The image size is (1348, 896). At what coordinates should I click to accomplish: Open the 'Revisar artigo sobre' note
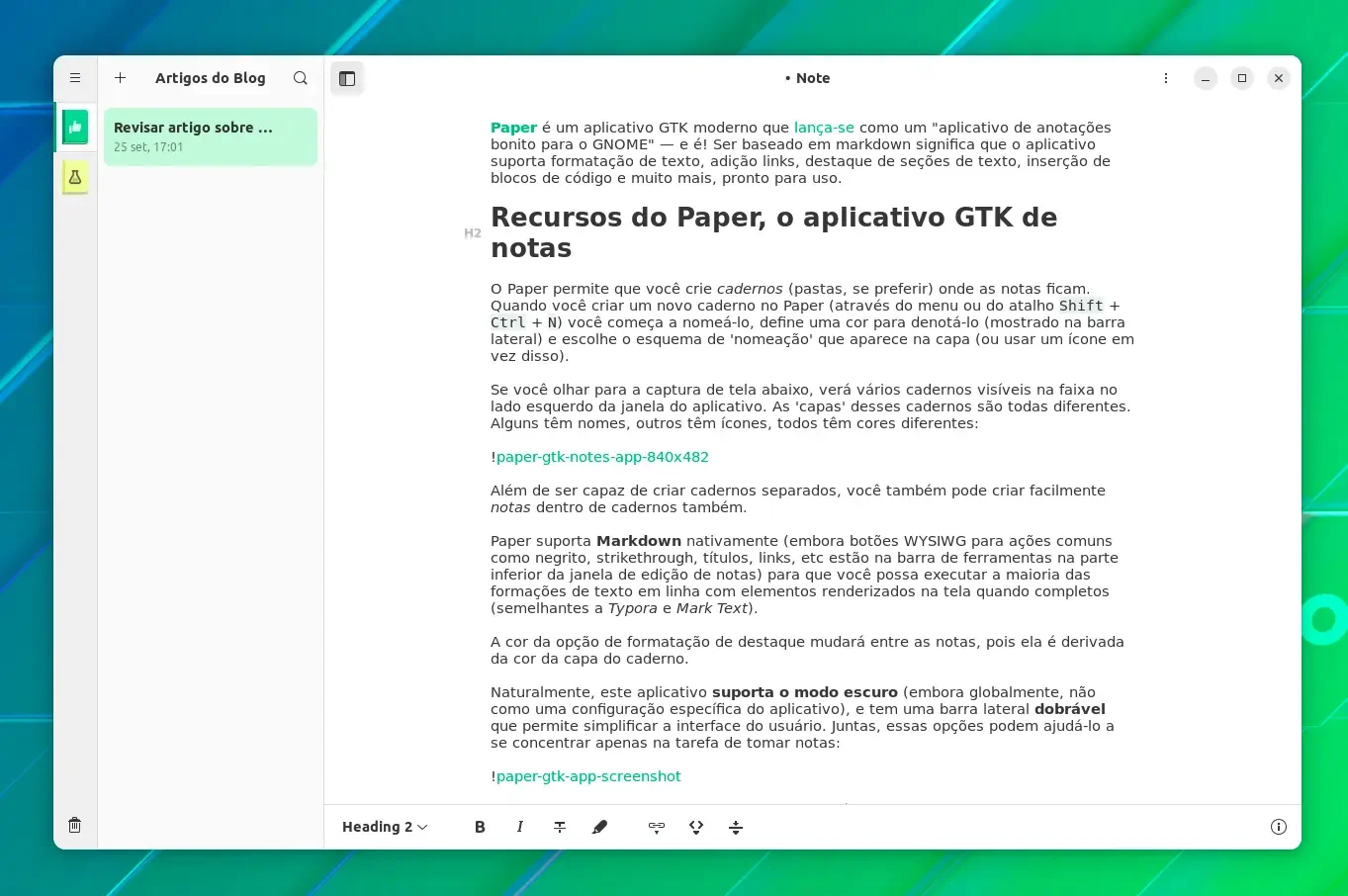coord(211,136)
